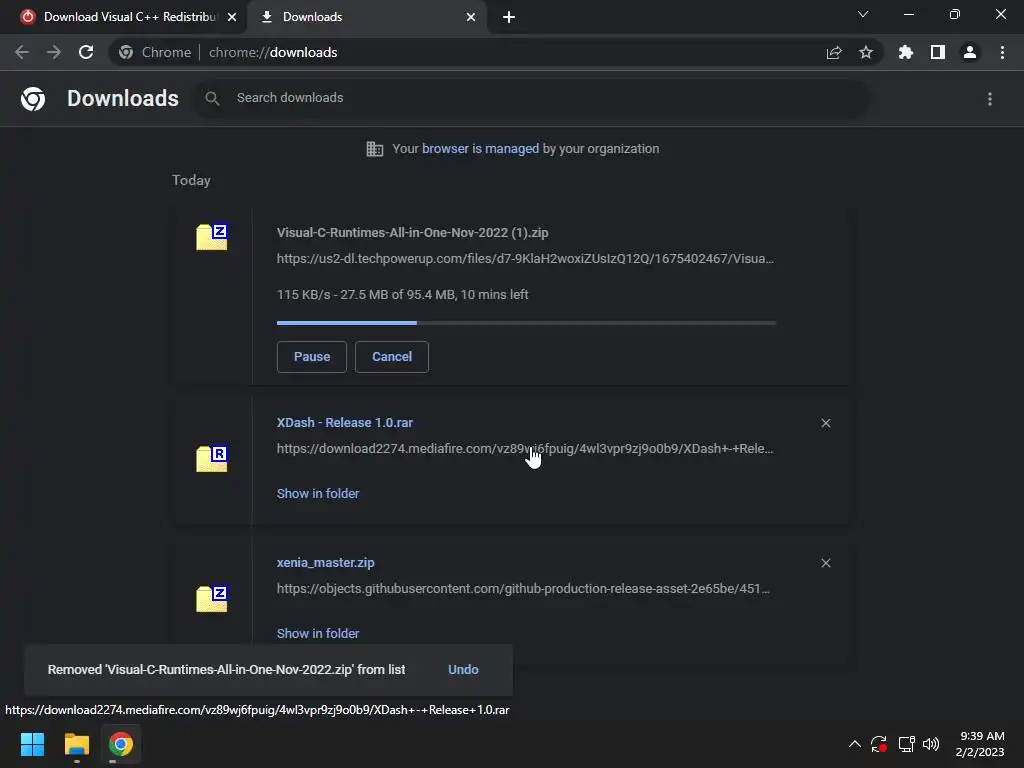
Task: Open the profile avatar icon
Action: pyautogui.click(x=970, y=52)
